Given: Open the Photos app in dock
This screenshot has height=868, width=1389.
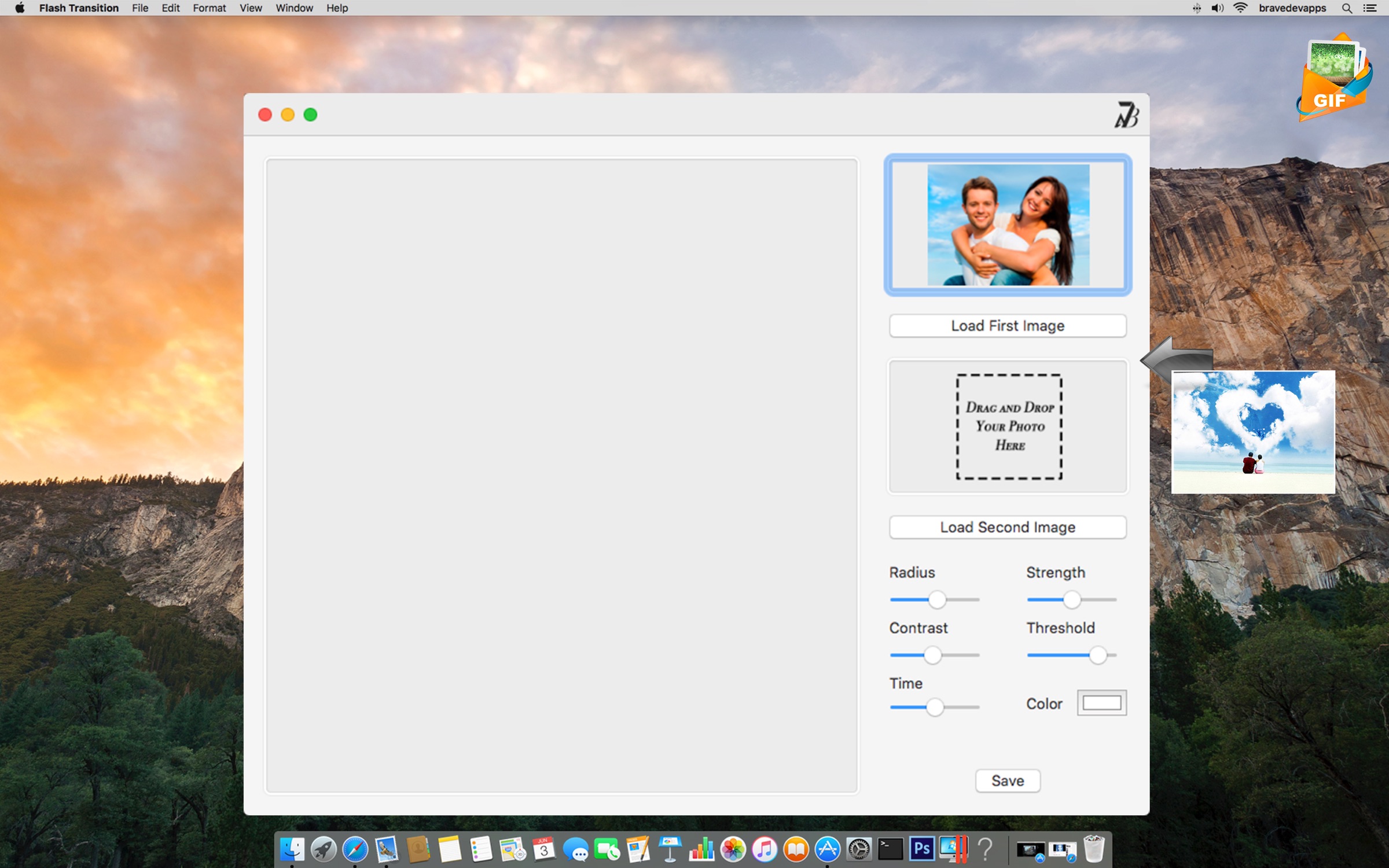Looking at the screenshot, I should tap(733, 849).
